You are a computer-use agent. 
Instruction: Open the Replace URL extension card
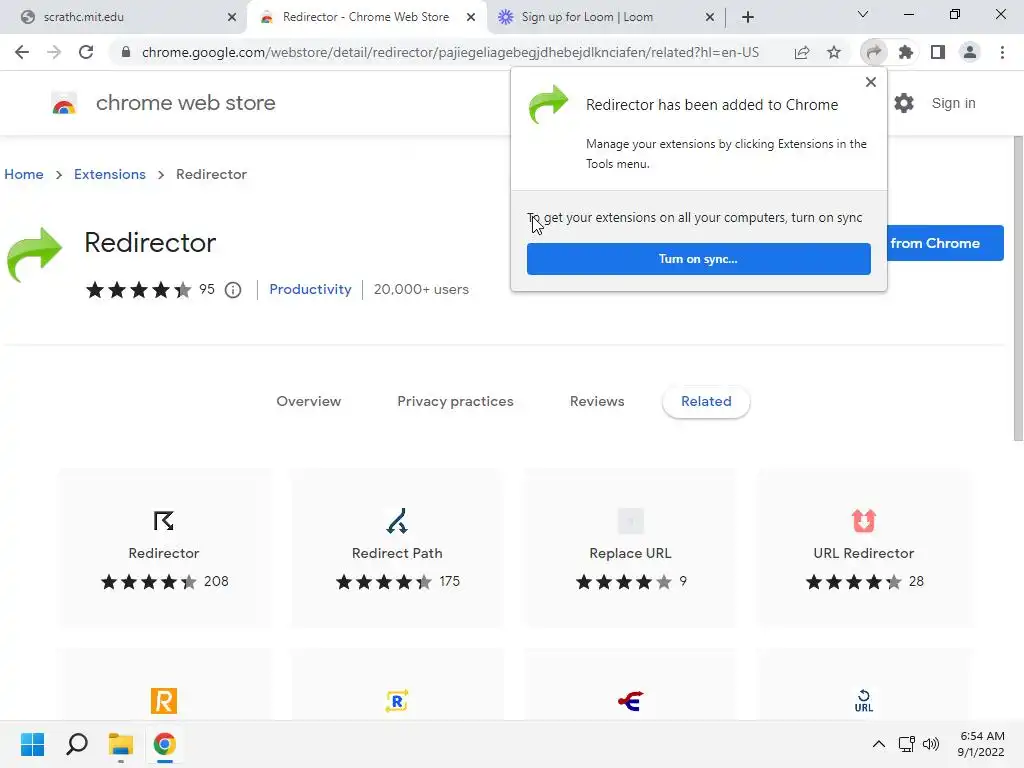(x=630, y=548)
